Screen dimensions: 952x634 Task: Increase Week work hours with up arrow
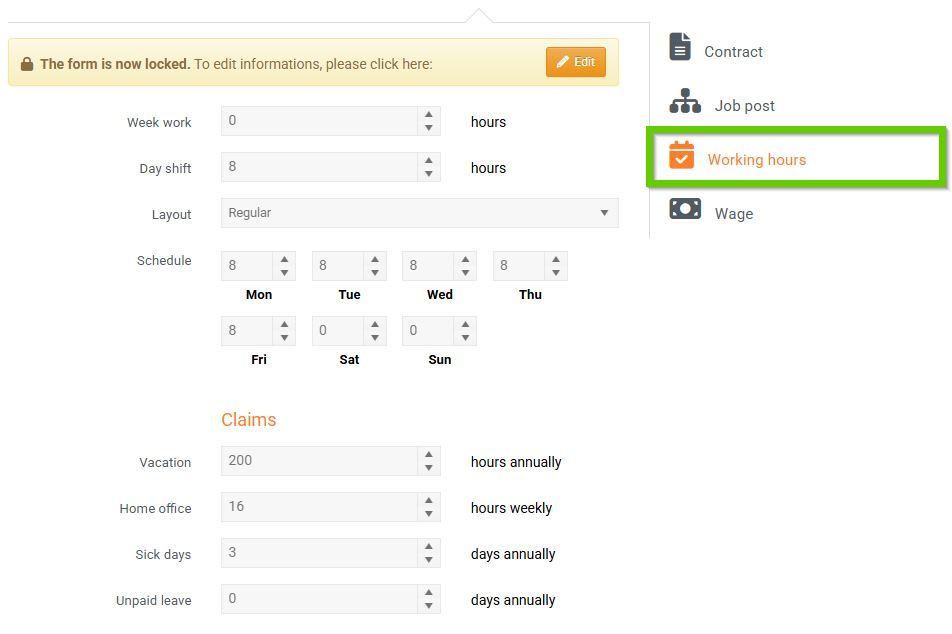pyautogui.click(x=429, y=115)
